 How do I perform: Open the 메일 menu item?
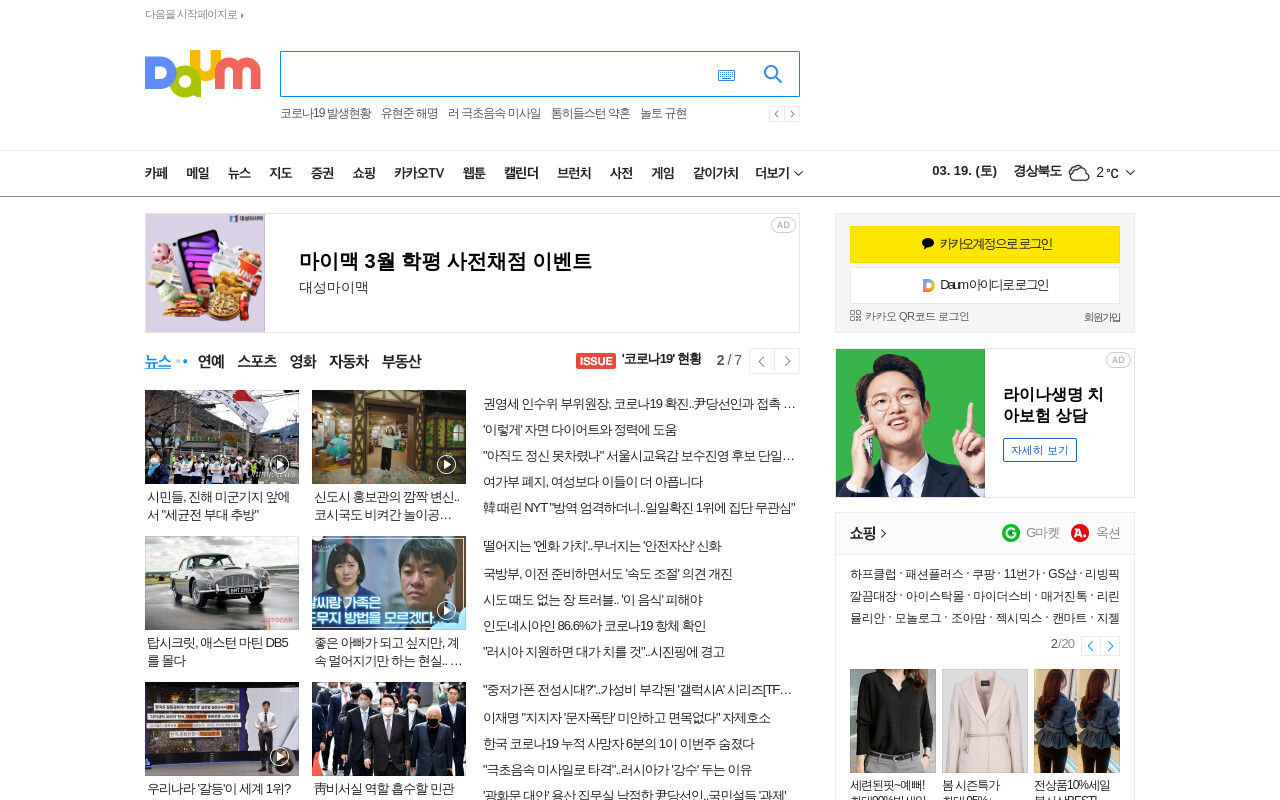point(198,173)
